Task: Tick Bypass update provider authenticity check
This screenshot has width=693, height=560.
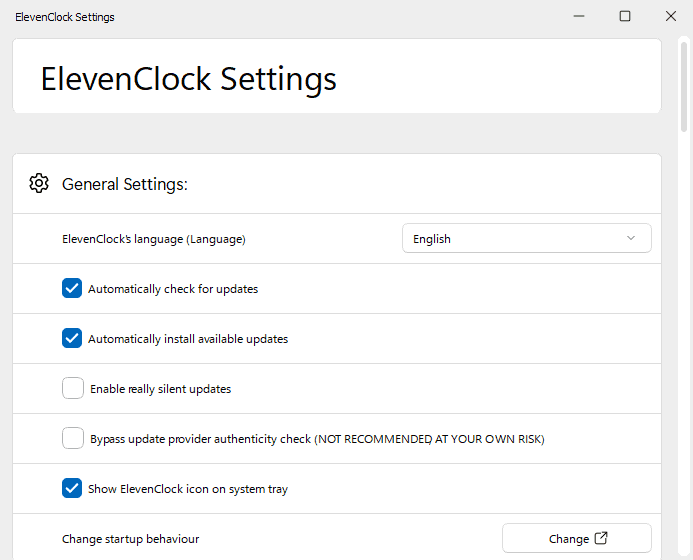Action: [x=72, y=438]
